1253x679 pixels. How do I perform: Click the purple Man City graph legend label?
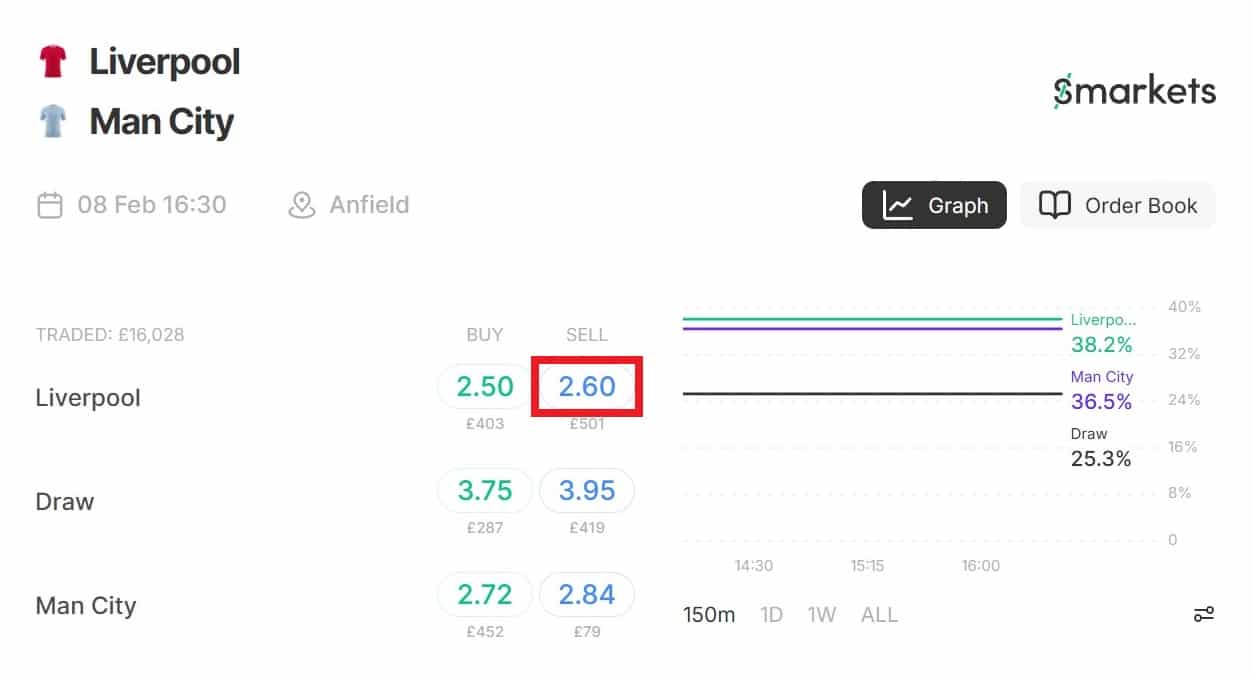click(1101, 377)
